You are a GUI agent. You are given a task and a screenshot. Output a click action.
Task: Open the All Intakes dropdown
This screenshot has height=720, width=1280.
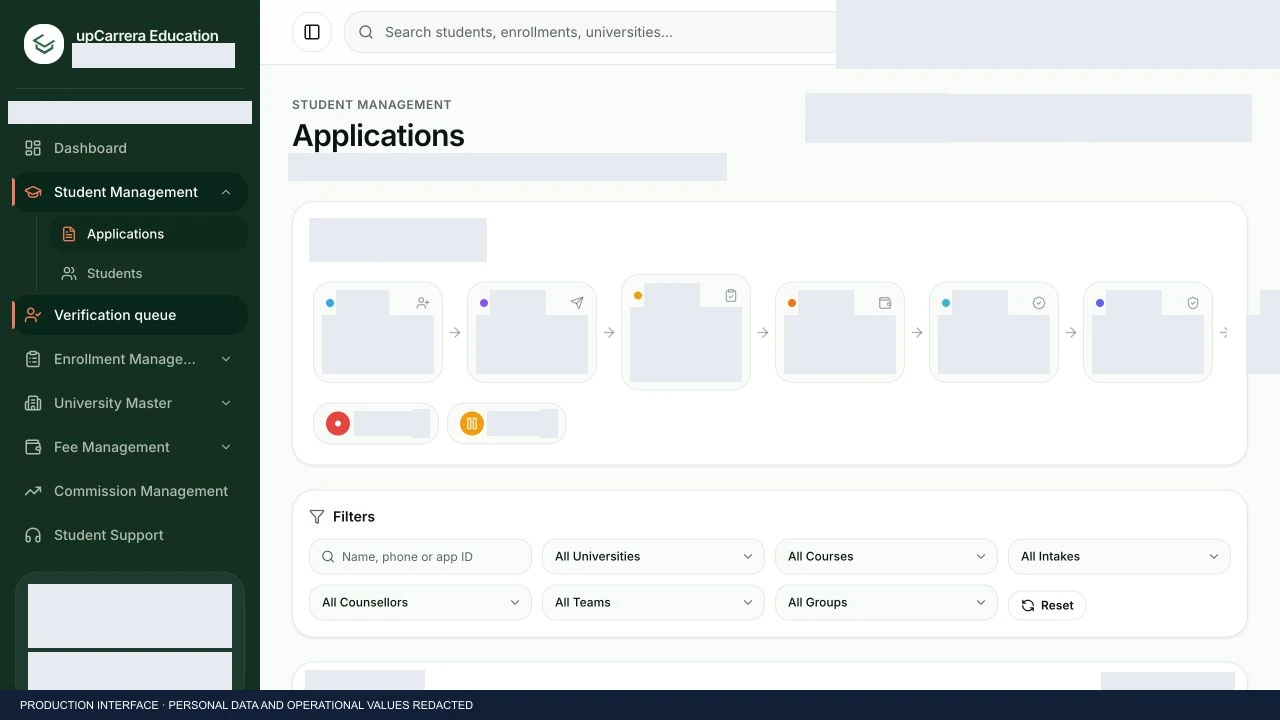[1119, 557]
